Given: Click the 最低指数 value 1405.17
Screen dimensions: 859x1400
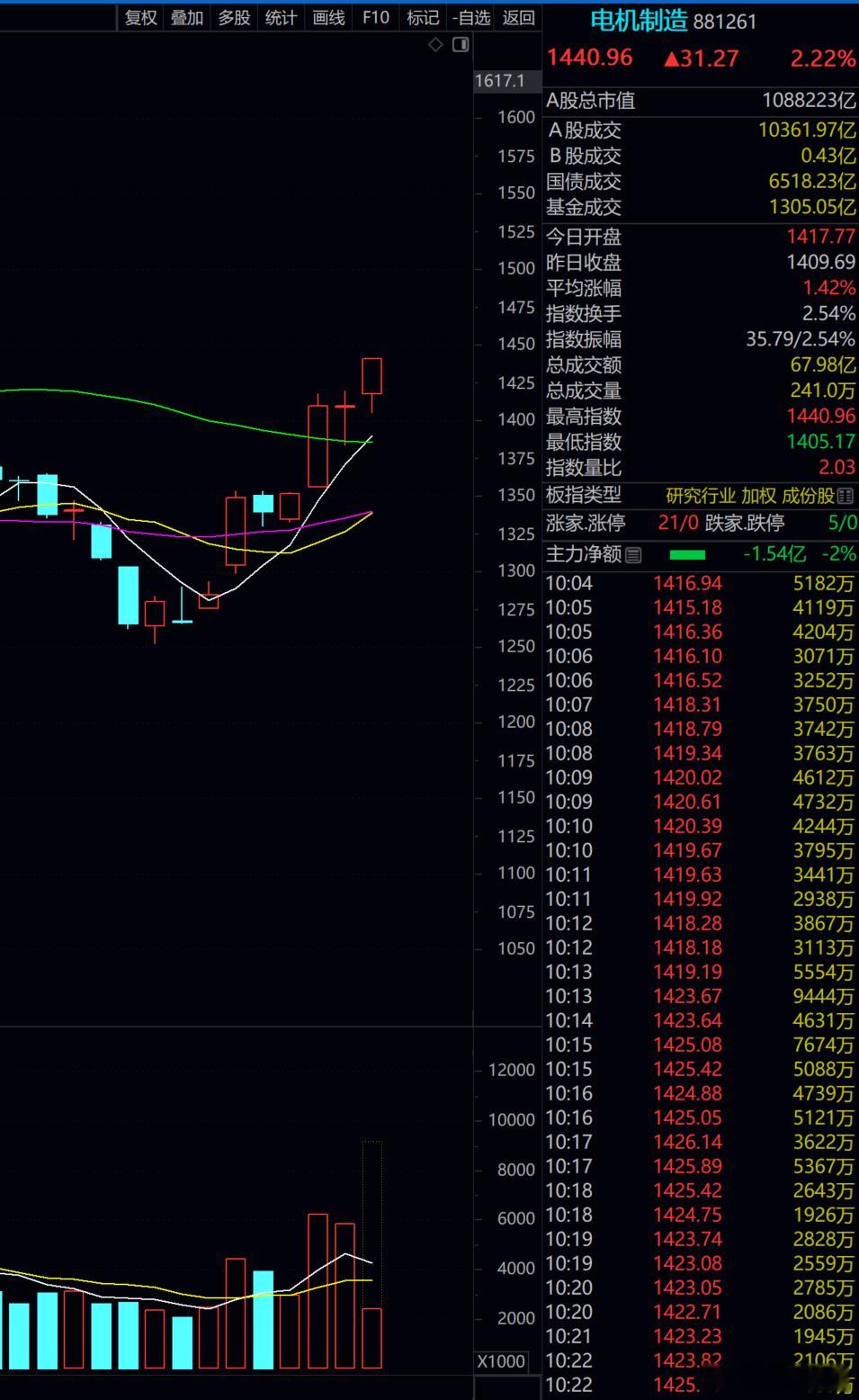Looking at the screenshot, I should (x=820, y=442).
